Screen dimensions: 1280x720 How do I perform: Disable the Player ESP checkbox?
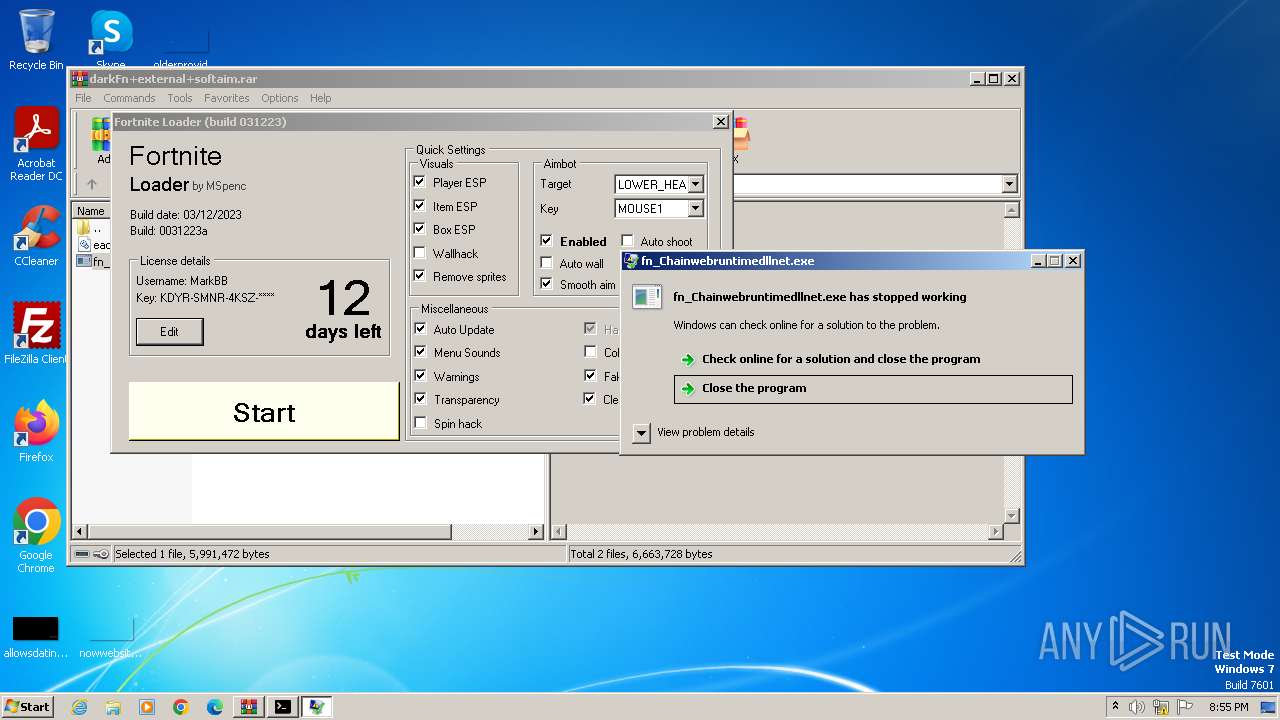tap(419, 182)
